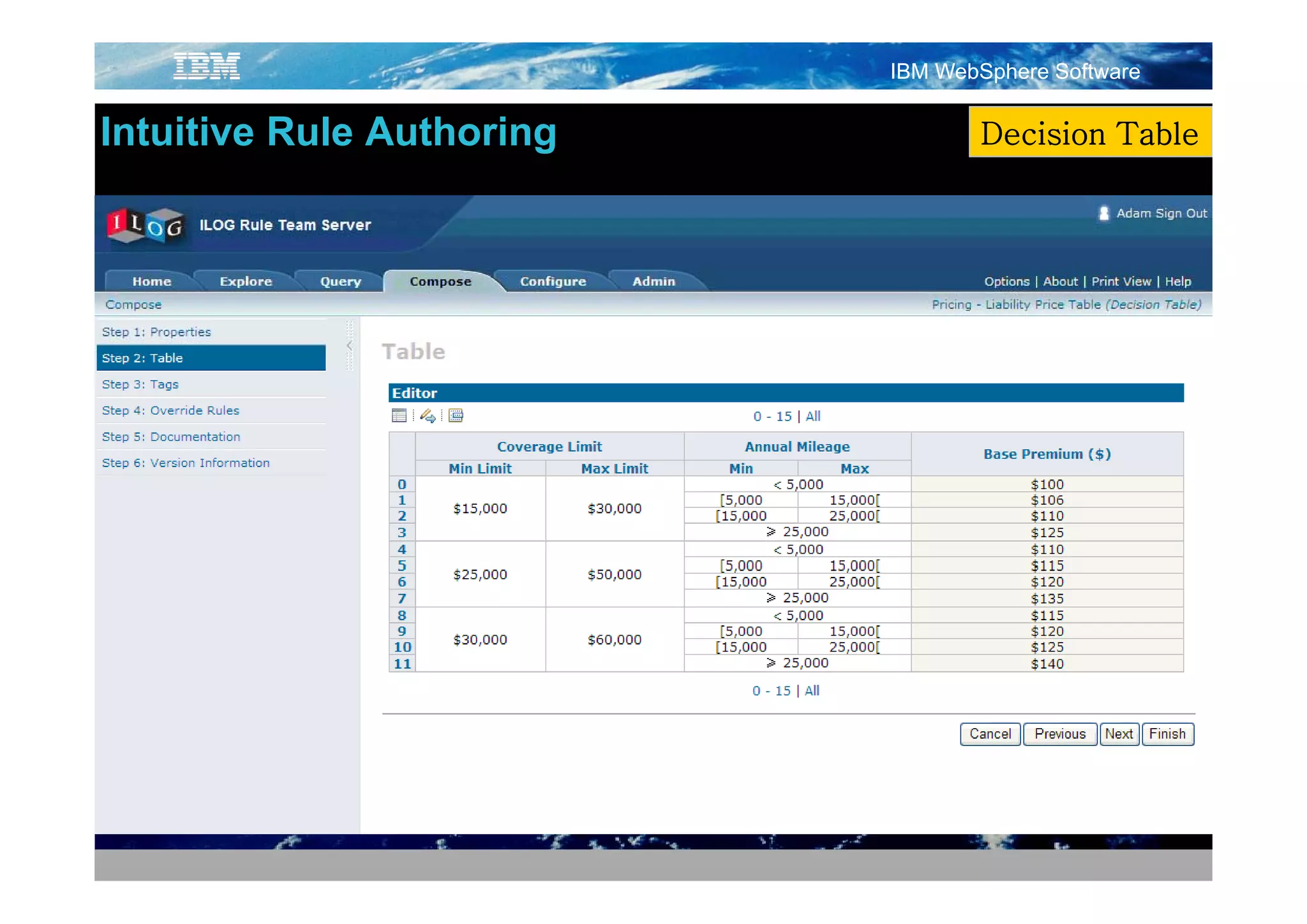Switch to the Explore tab
Image resolution: width=1307 pixels, height=924 pixels.
pos(246,281)
